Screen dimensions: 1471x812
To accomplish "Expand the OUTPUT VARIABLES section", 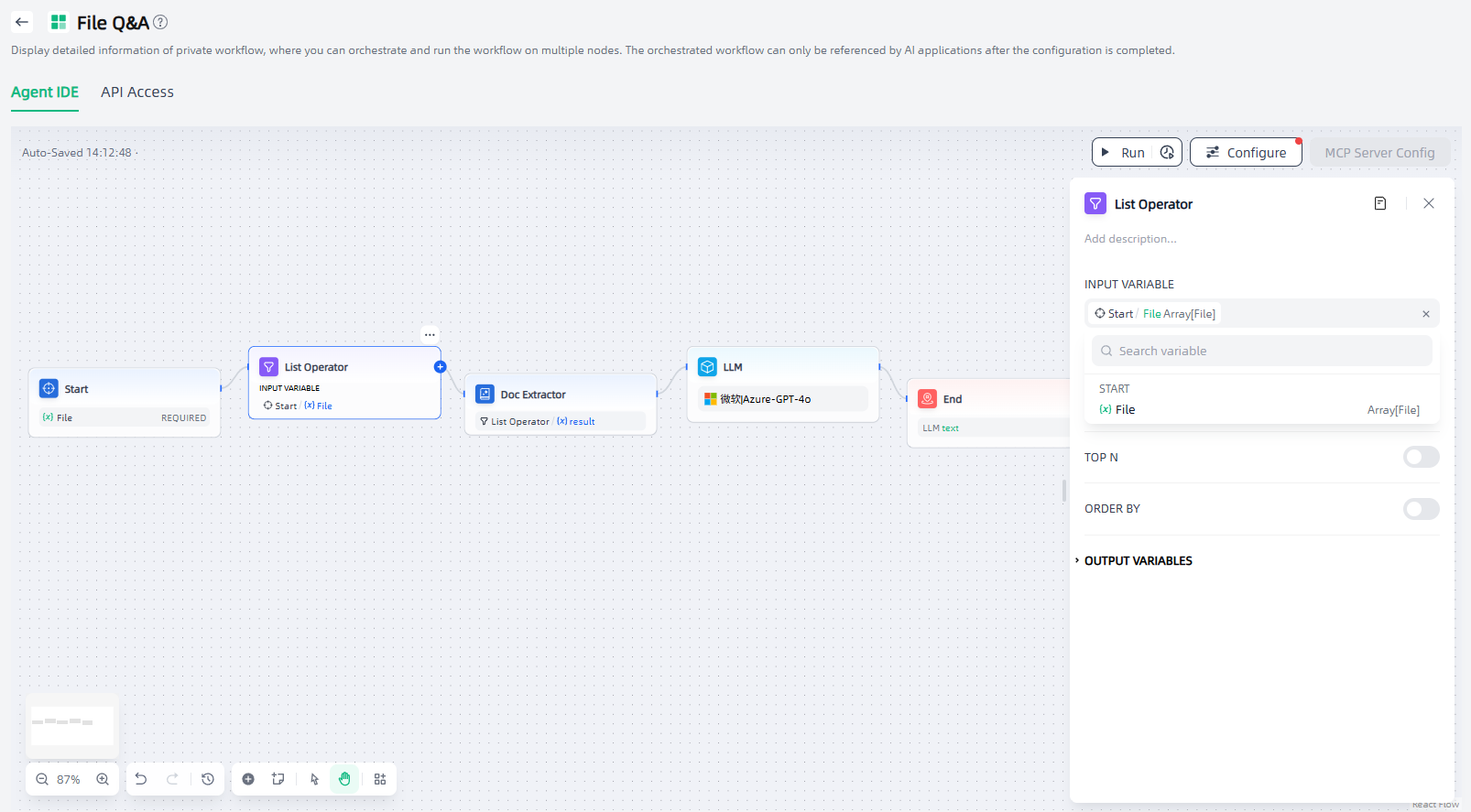I will point(1138,561).
